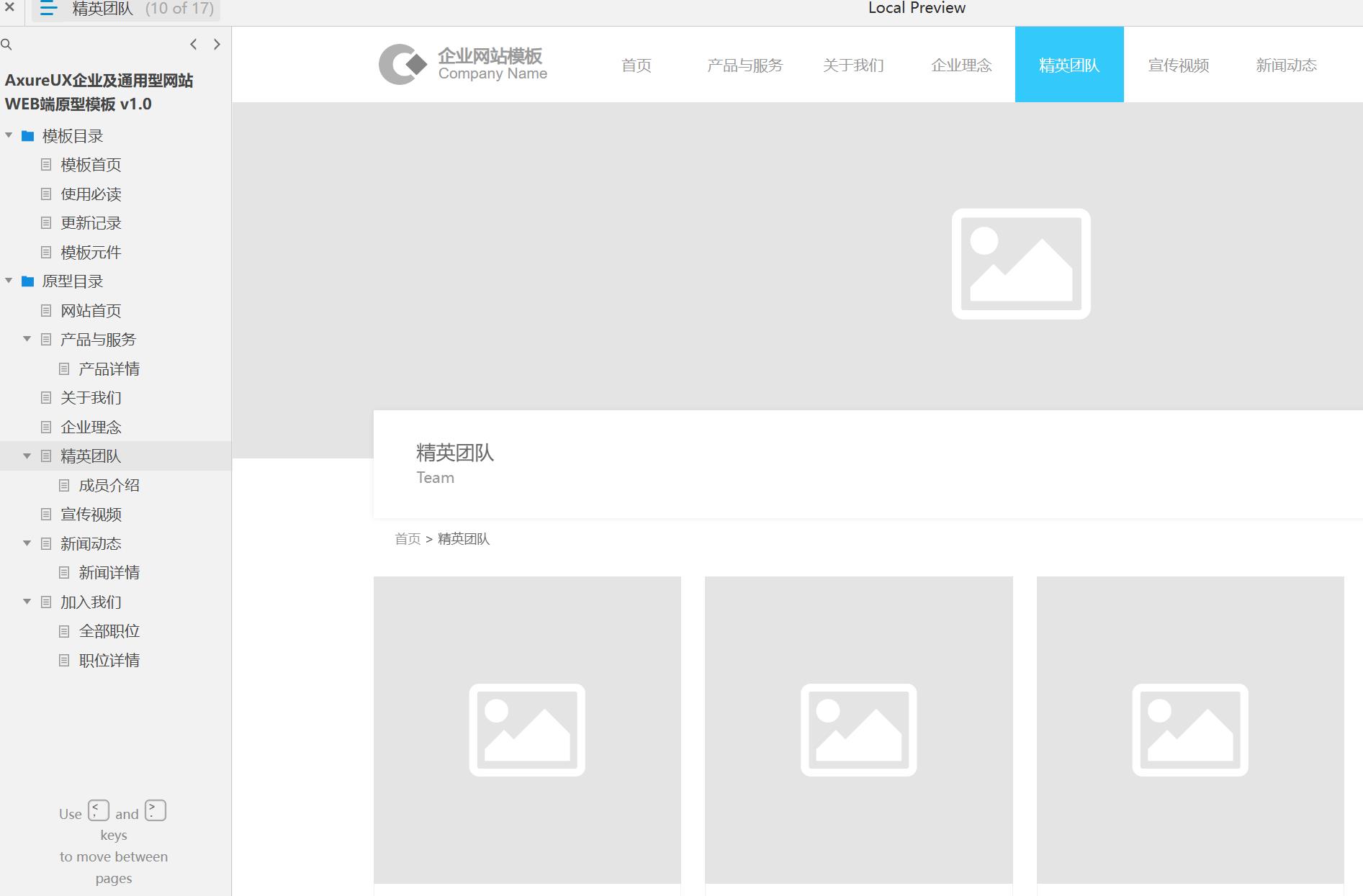Click 首页 in the top navigation
The width and height of the screenshot is (1363, 896).
point(636,65)
